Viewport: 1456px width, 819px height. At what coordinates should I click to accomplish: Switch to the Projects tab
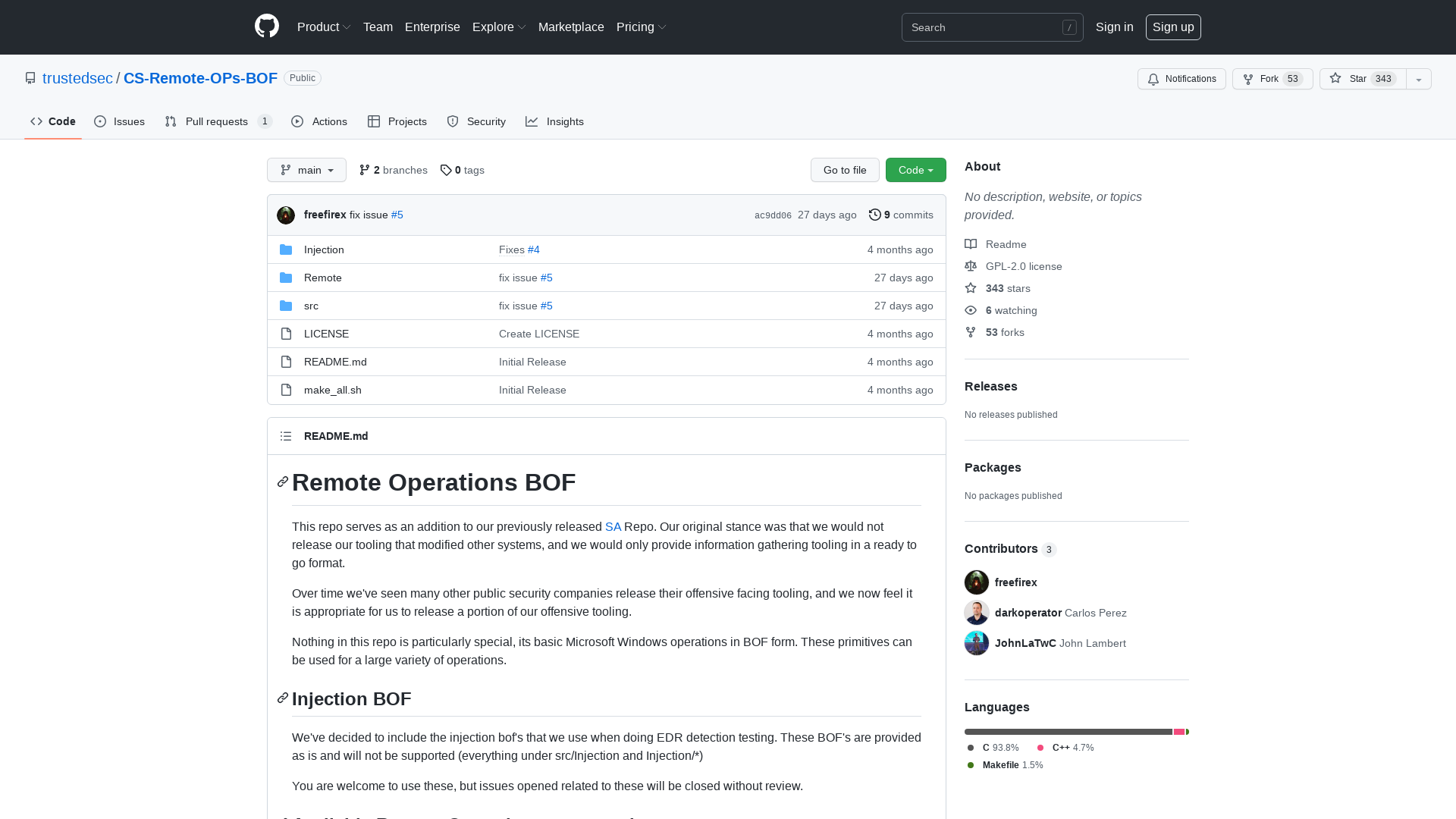click(397, 121)
